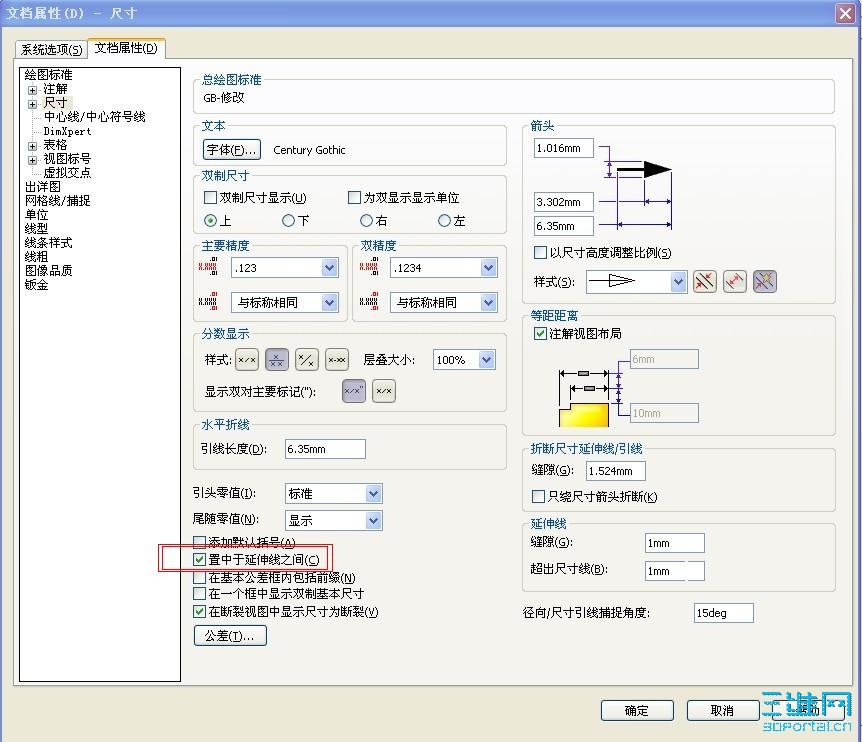
Task: Click the second (middle) arrow placement icon
Action: pos(734,281)
